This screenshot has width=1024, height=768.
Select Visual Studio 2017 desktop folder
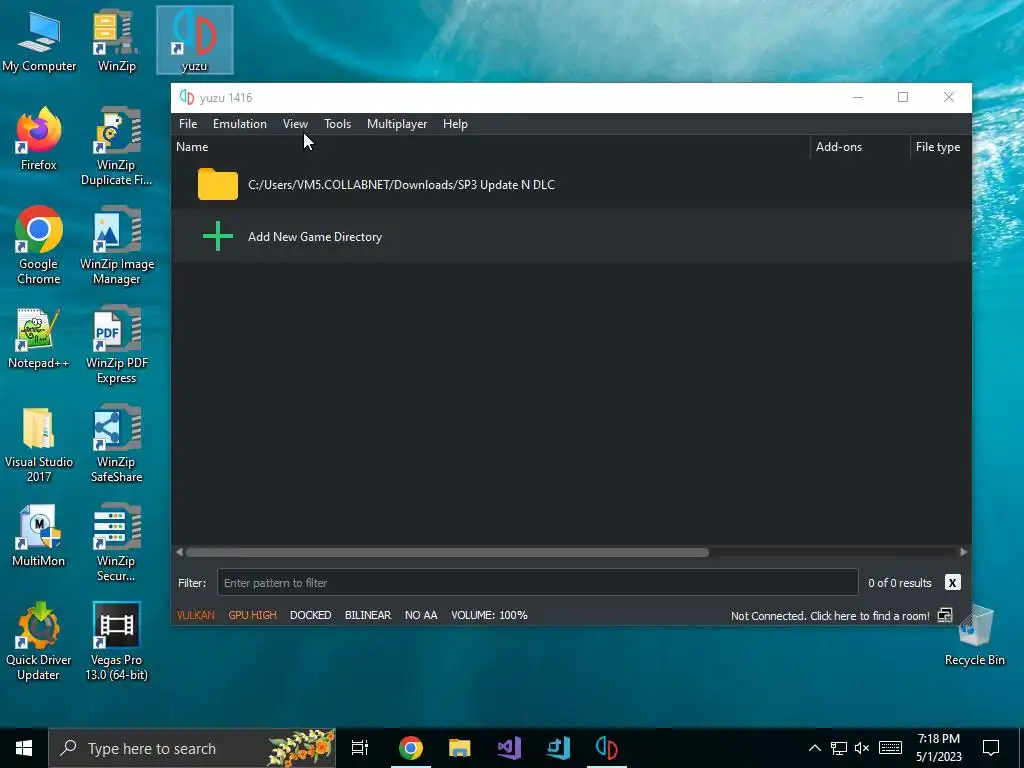(x=39, y=443)
